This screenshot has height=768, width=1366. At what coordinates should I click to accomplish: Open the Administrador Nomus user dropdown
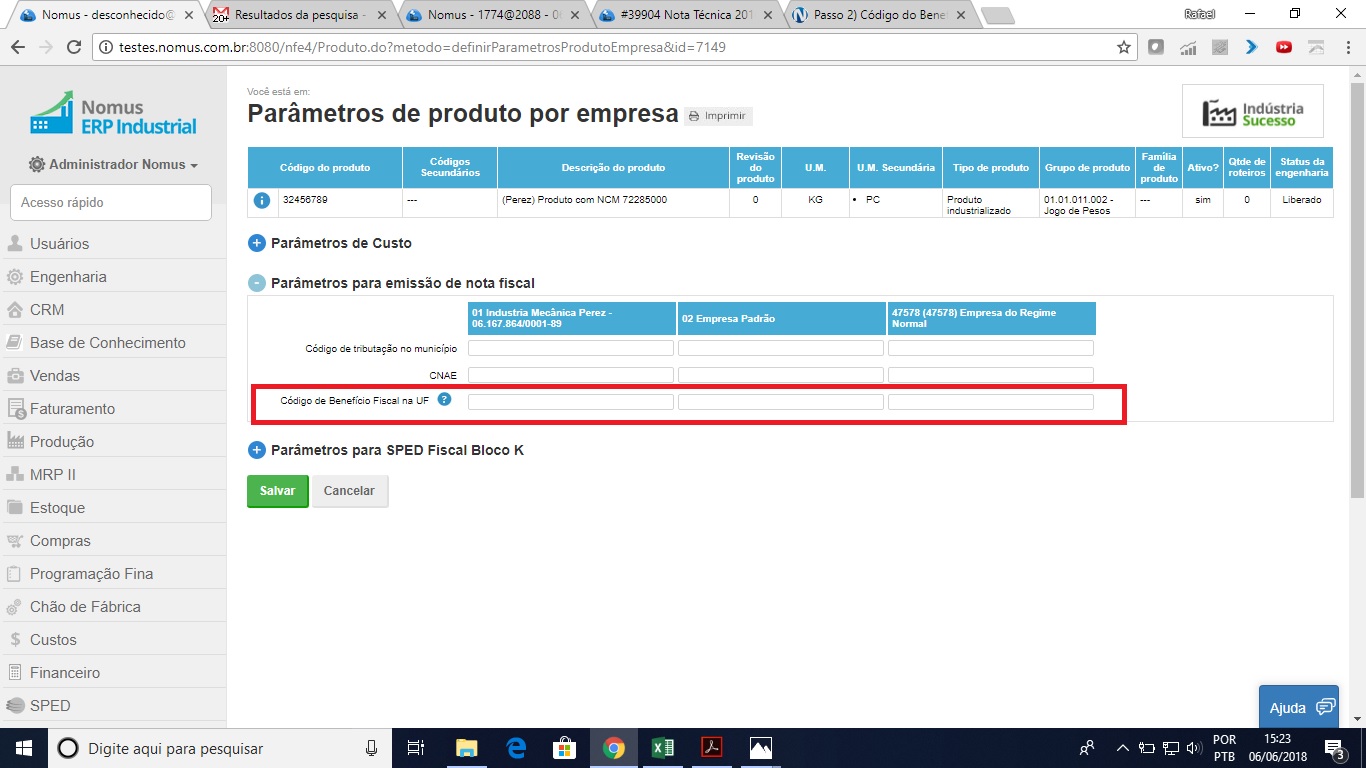point(113,164)
